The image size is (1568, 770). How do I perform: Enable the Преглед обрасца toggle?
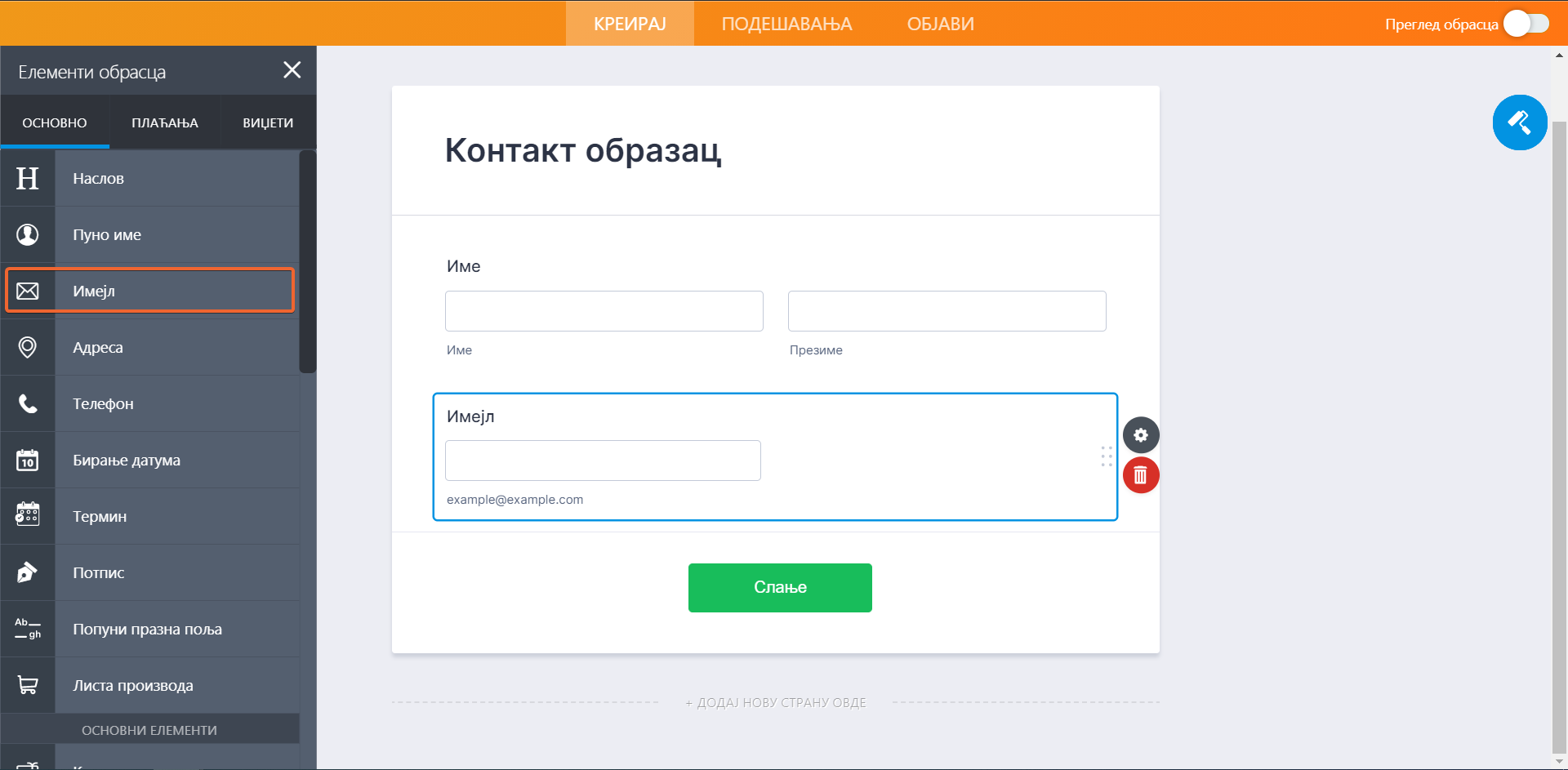[1526, 24]
